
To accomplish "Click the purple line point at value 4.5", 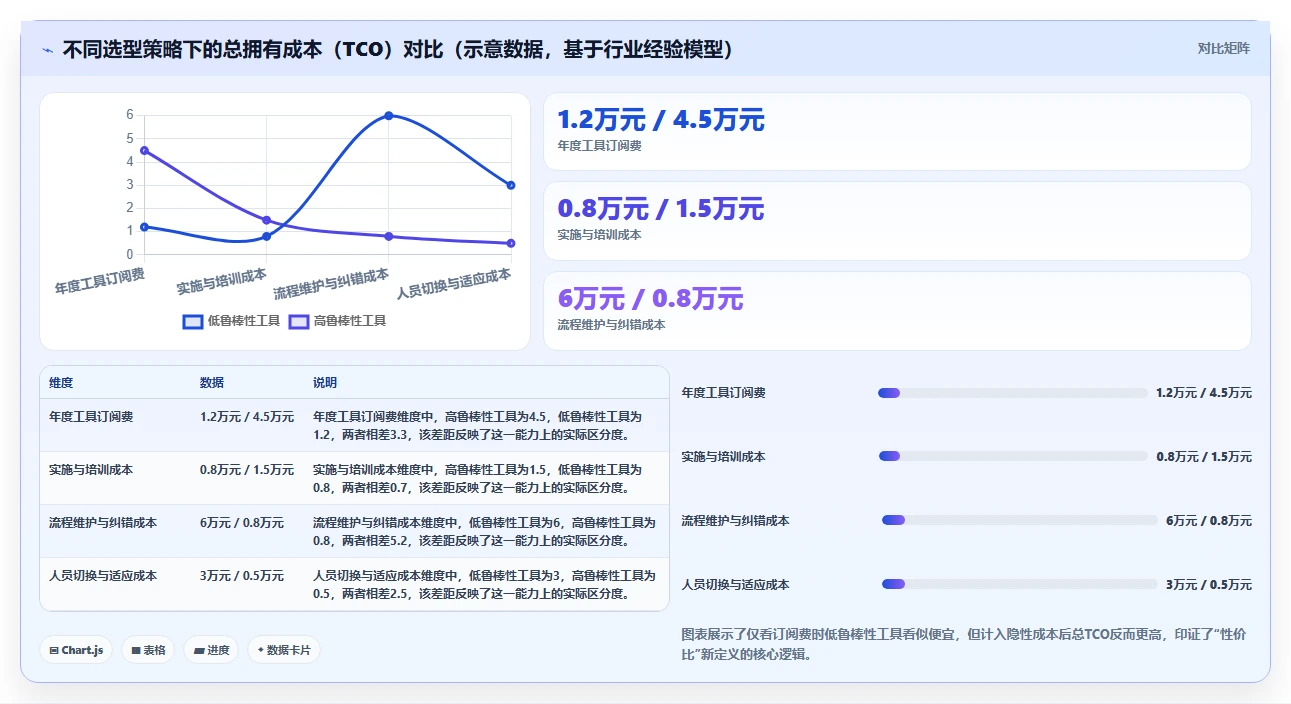I will (x=145, y=150).
